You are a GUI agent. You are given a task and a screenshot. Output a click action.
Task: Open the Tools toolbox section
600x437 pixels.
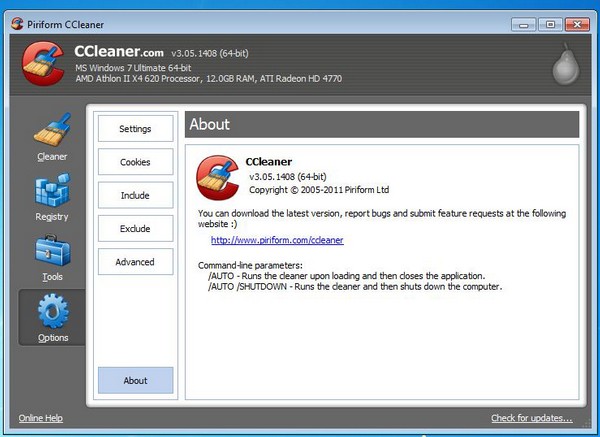[52, 258]
